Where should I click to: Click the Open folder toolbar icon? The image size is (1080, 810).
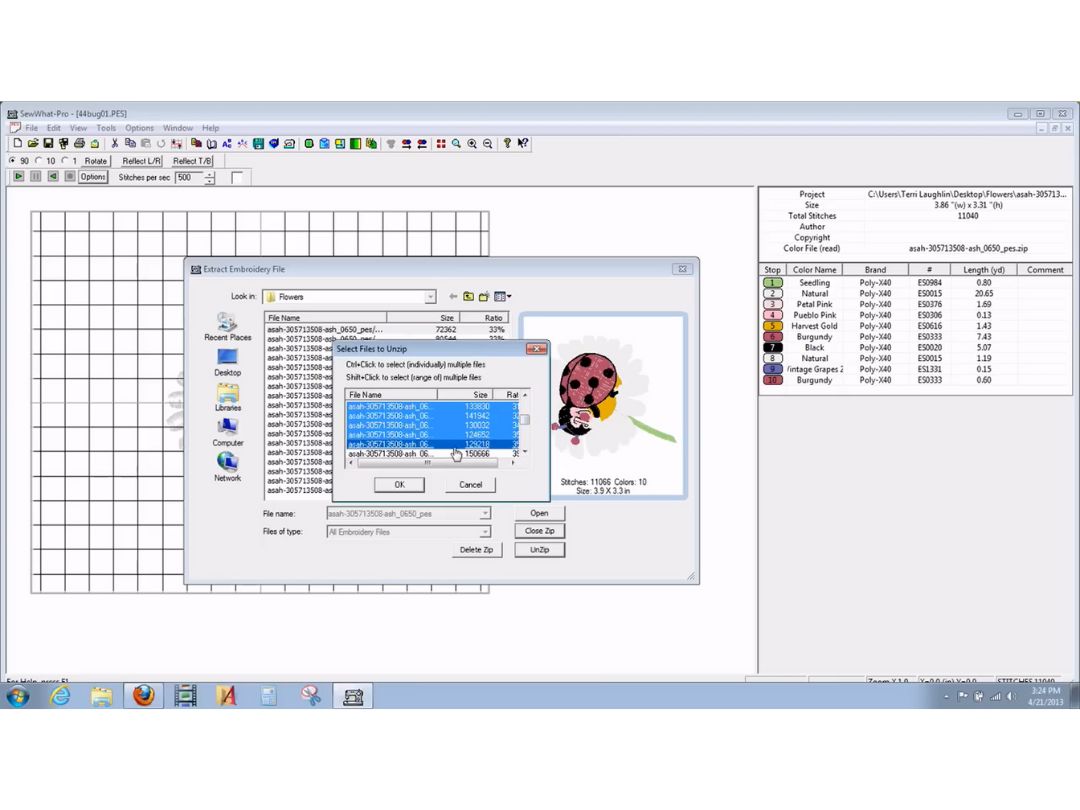tap(32, 143)
